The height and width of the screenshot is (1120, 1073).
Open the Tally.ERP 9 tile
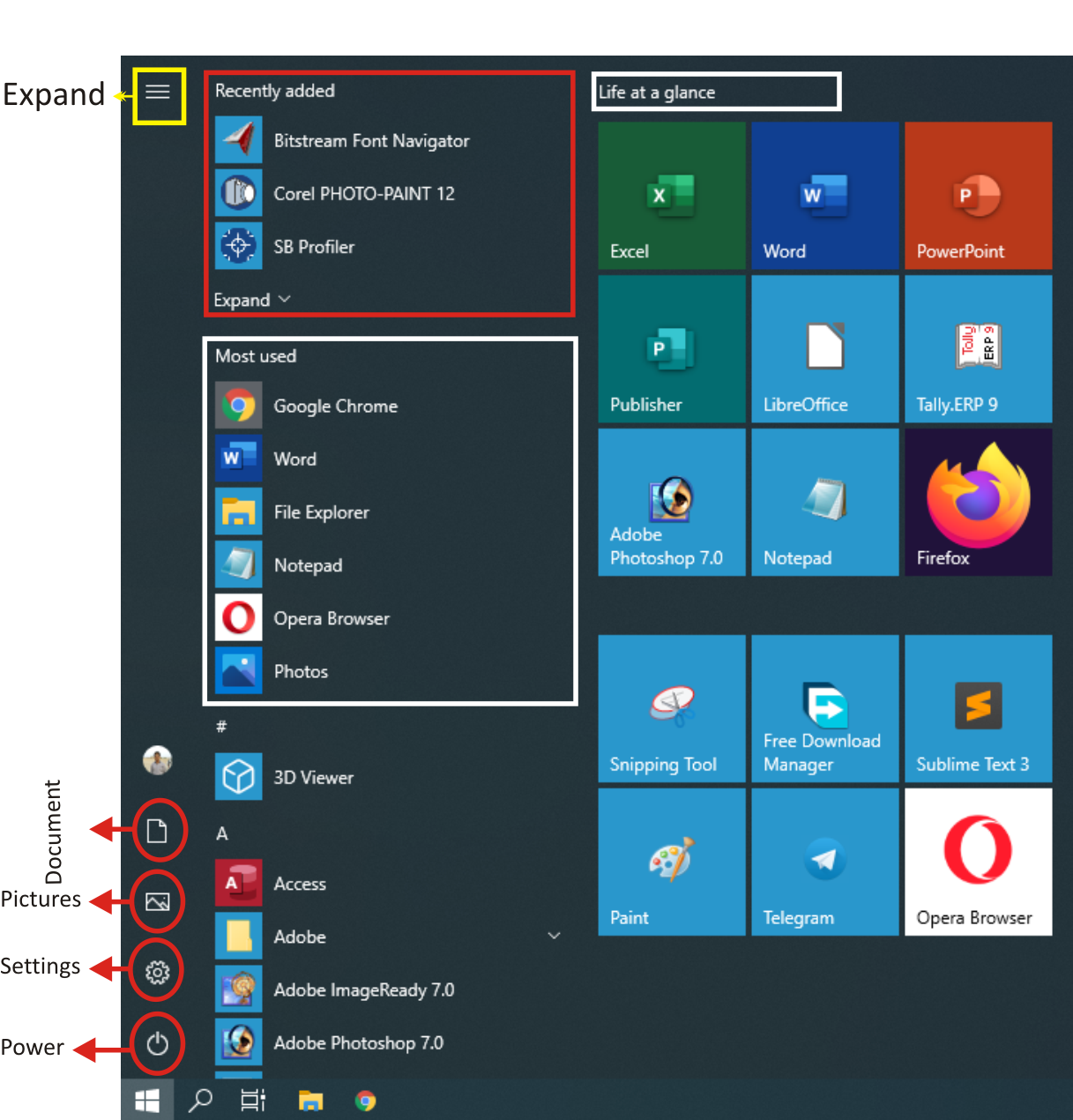click(979, 349)
